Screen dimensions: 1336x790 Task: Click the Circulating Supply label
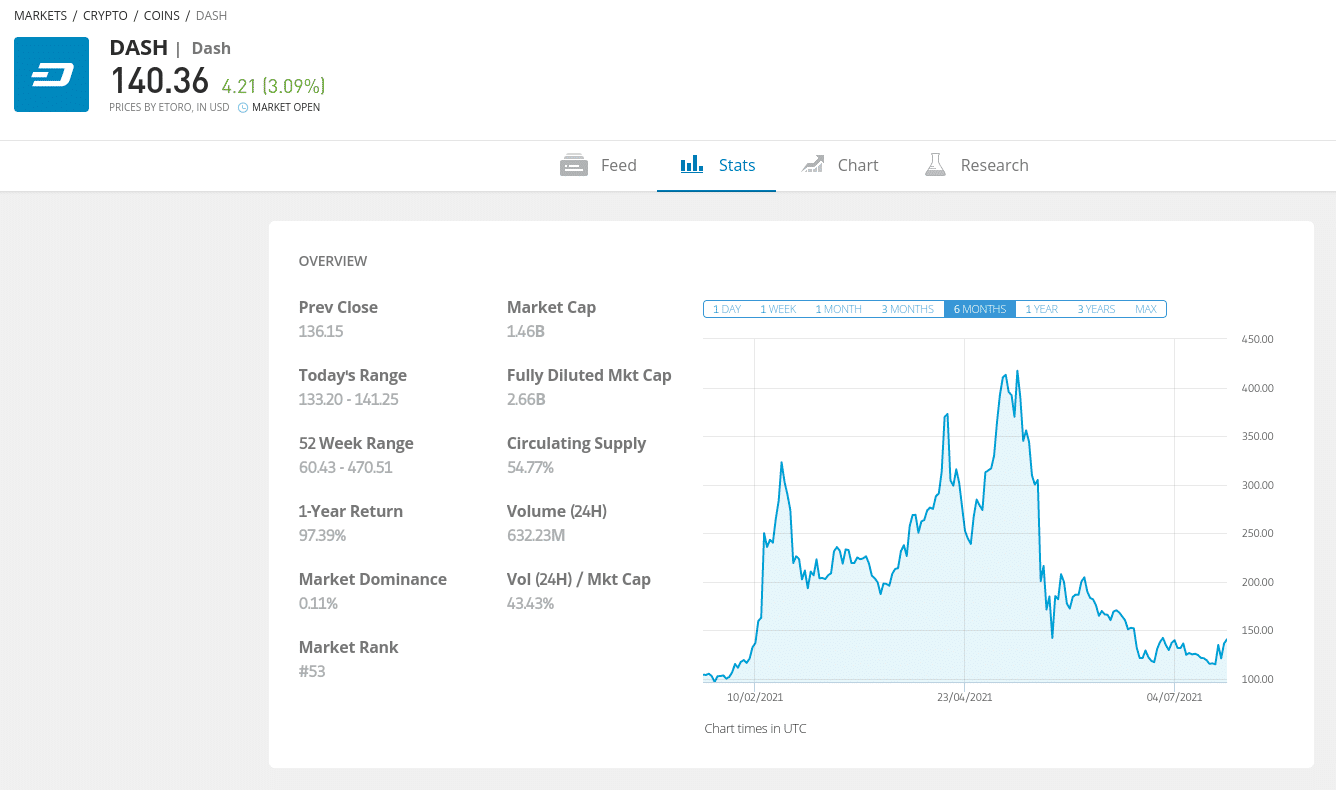576,443
